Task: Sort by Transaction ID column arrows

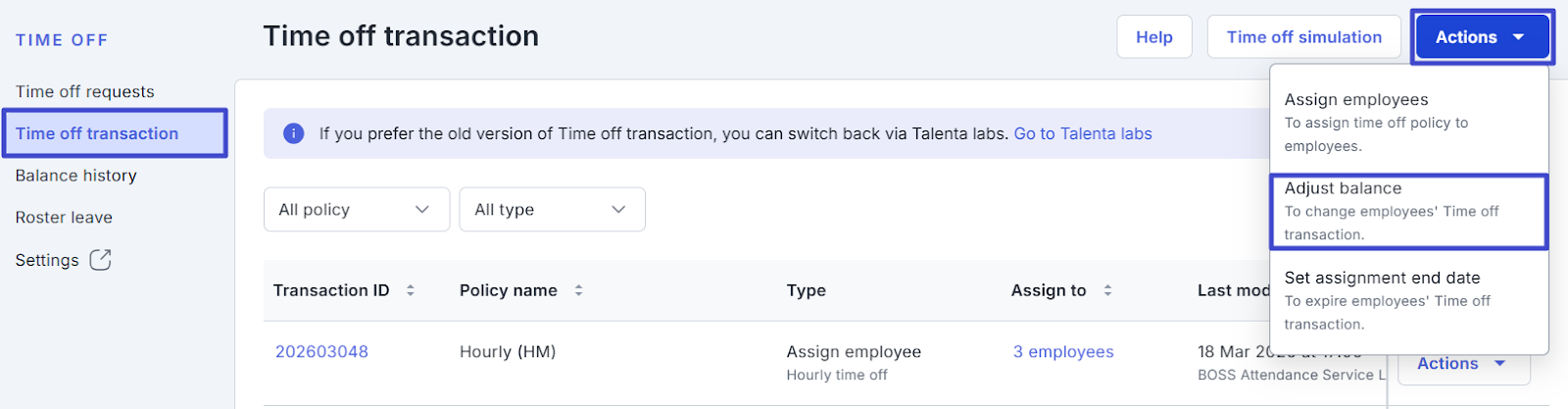Action: click(x=411, y=290)
